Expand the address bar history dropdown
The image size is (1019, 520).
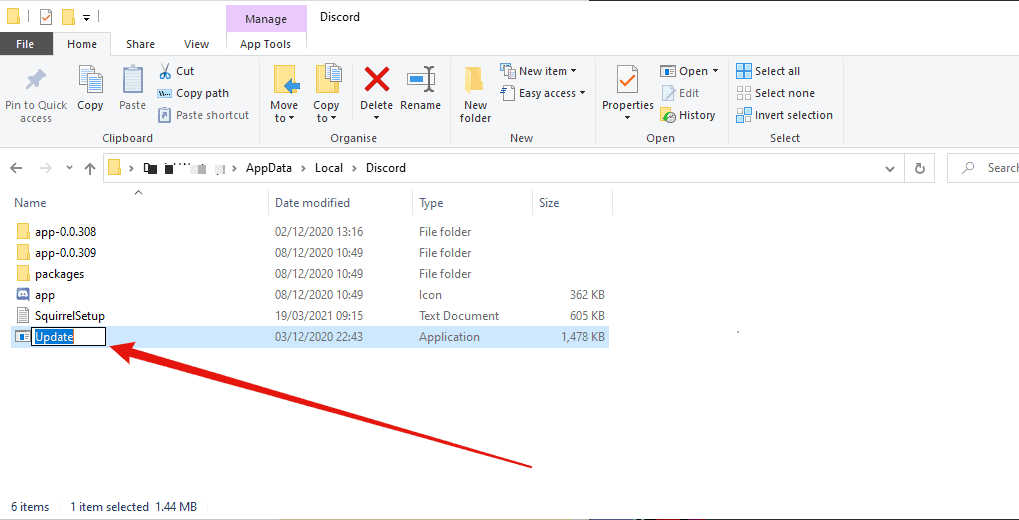pyautogui.click(x=890, y=168)
